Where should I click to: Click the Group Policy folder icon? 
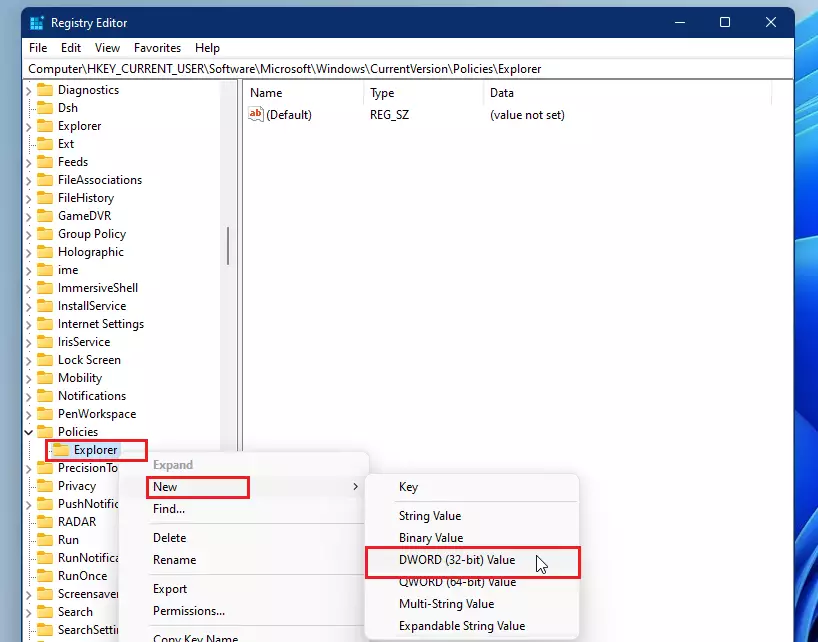point(45,234)
